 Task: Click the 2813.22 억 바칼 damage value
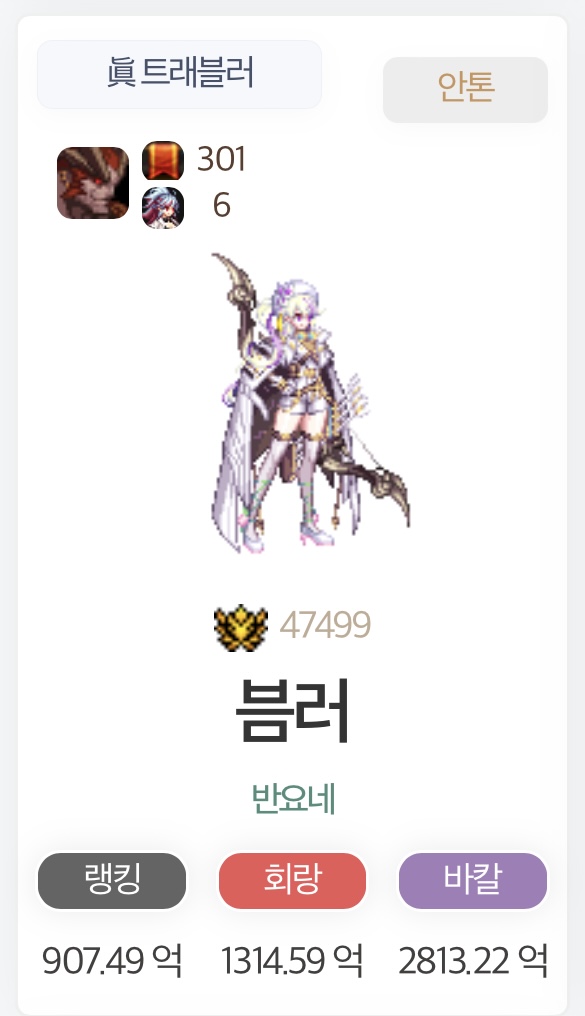click(x=473, y=960)
